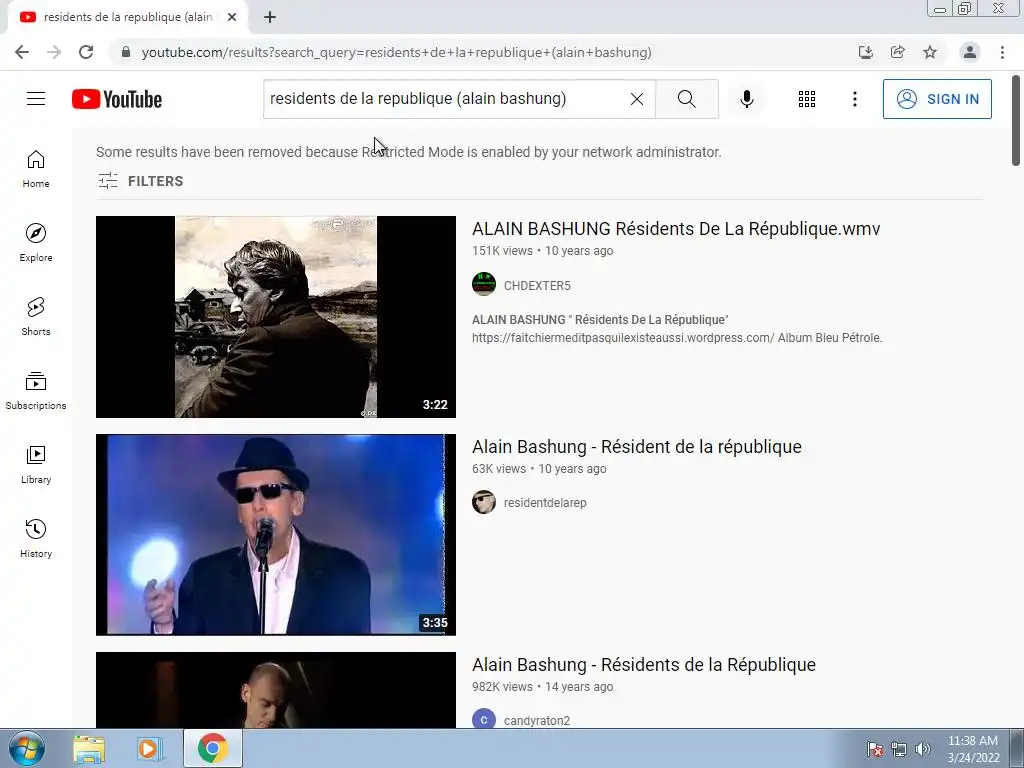
Task: Click the CHDEXTER5 channel avatar
Action: point(484,284)
